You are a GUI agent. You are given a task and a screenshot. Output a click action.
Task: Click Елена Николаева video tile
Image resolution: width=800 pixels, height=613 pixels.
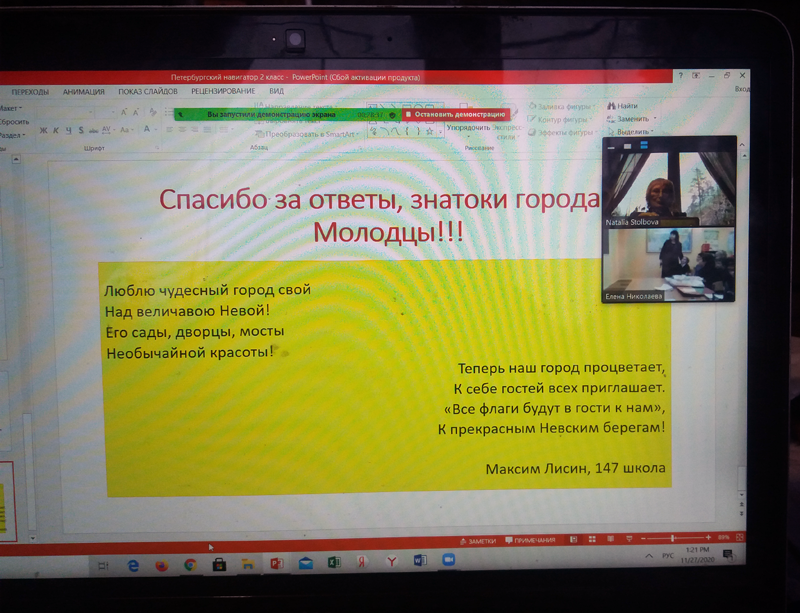pos(669,264)
